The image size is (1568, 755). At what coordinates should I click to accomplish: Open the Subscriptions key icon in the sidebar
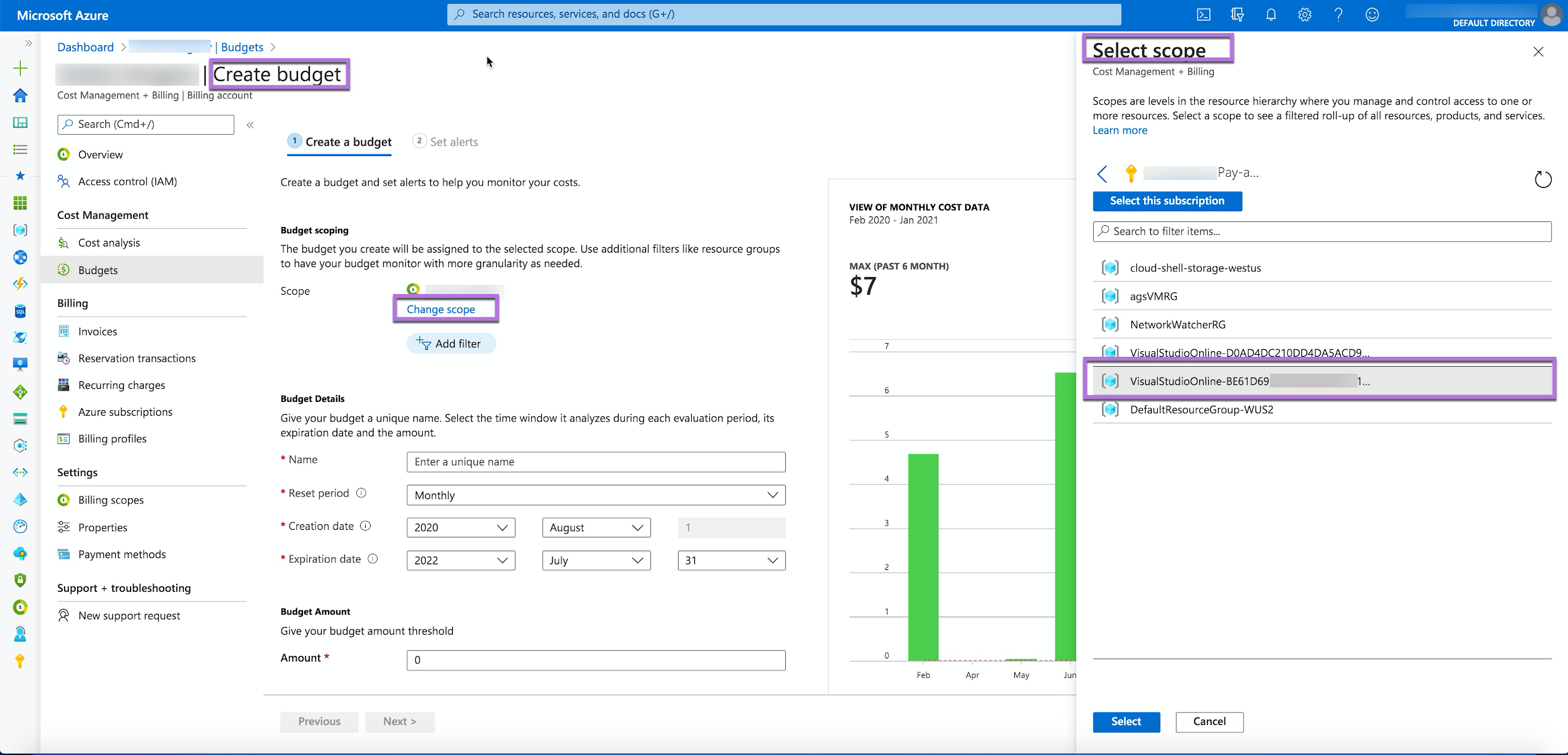[x=20, y=661]
